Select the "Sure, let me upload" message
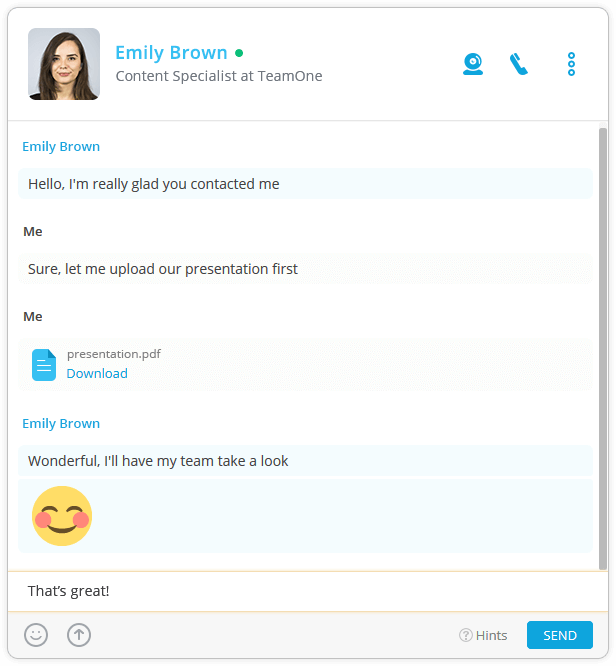The height and width of the screenshot is (666, 616). pyautogui.click(x=305, y=269)
